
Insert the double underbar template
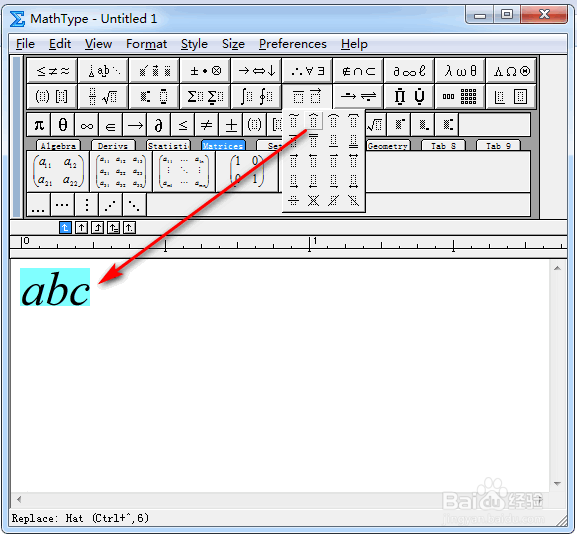tap(353, 141)
